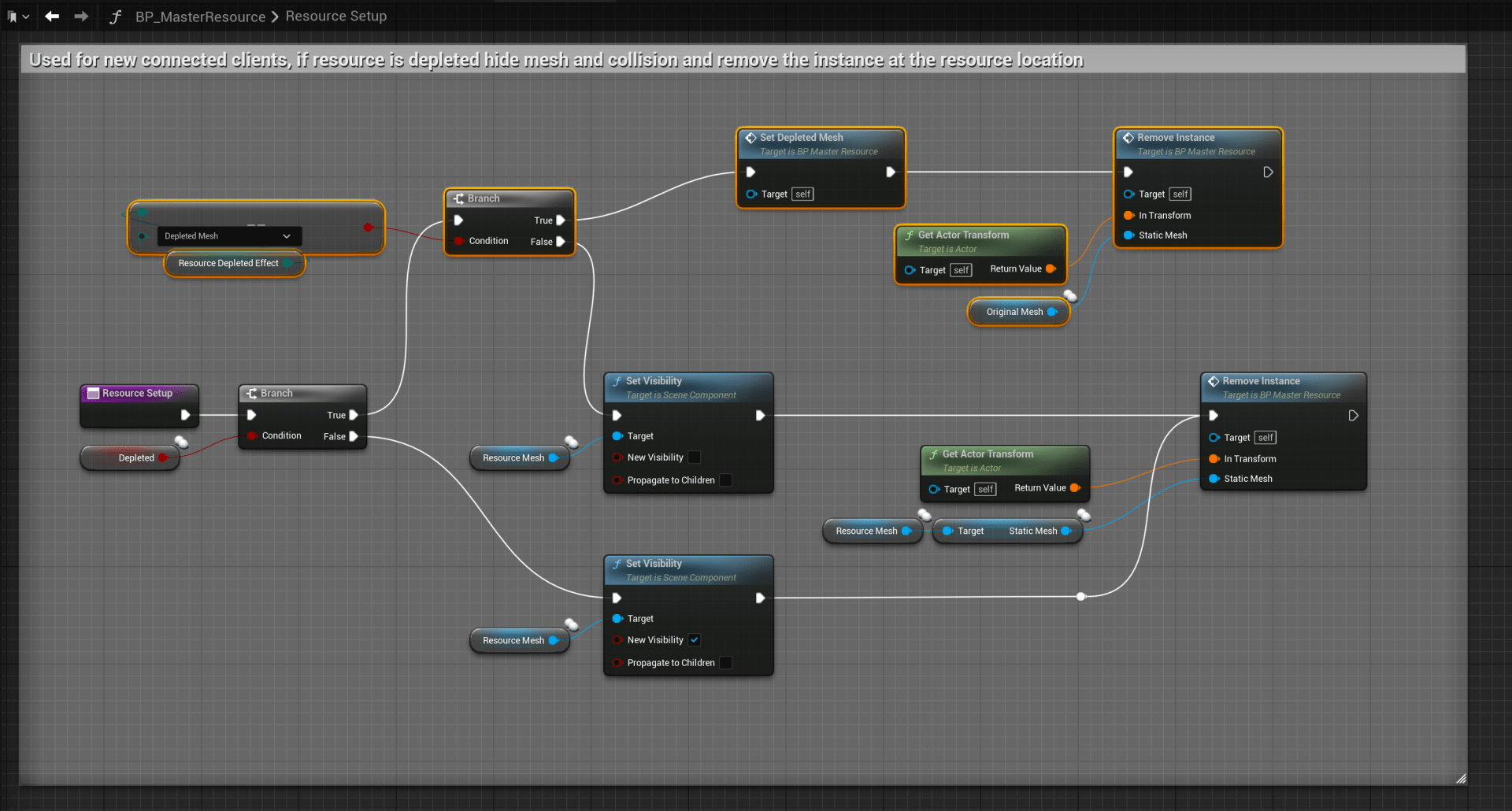The image size is (1512, 811).
Task: Select the Original Mesh variable node
Action: coord(1014,313)
